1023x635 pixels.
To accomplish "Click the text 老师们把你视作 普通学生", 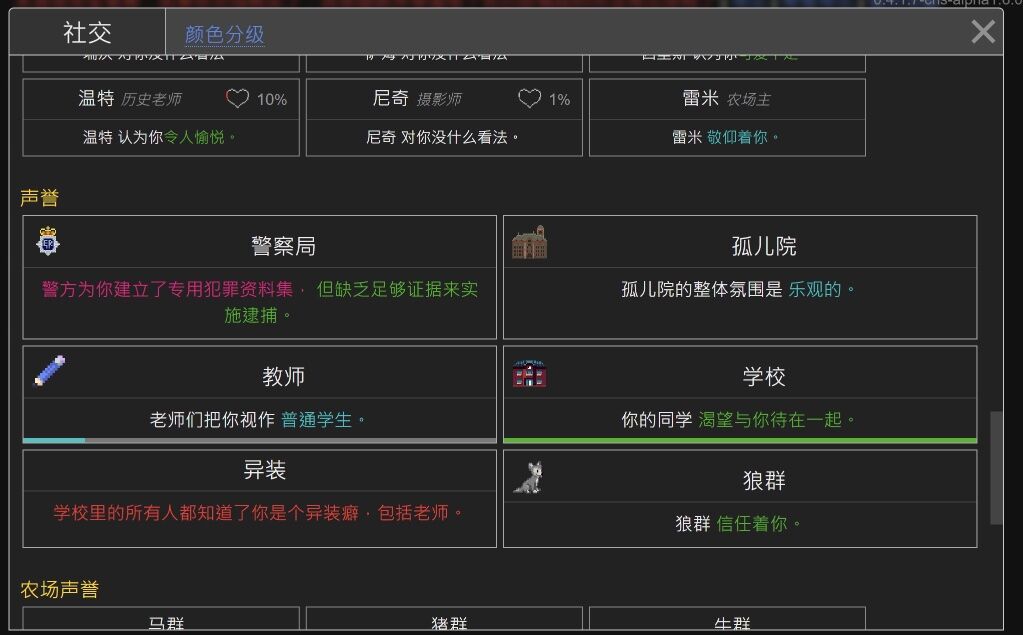I will pyautogui.click(x=257, y=420).
